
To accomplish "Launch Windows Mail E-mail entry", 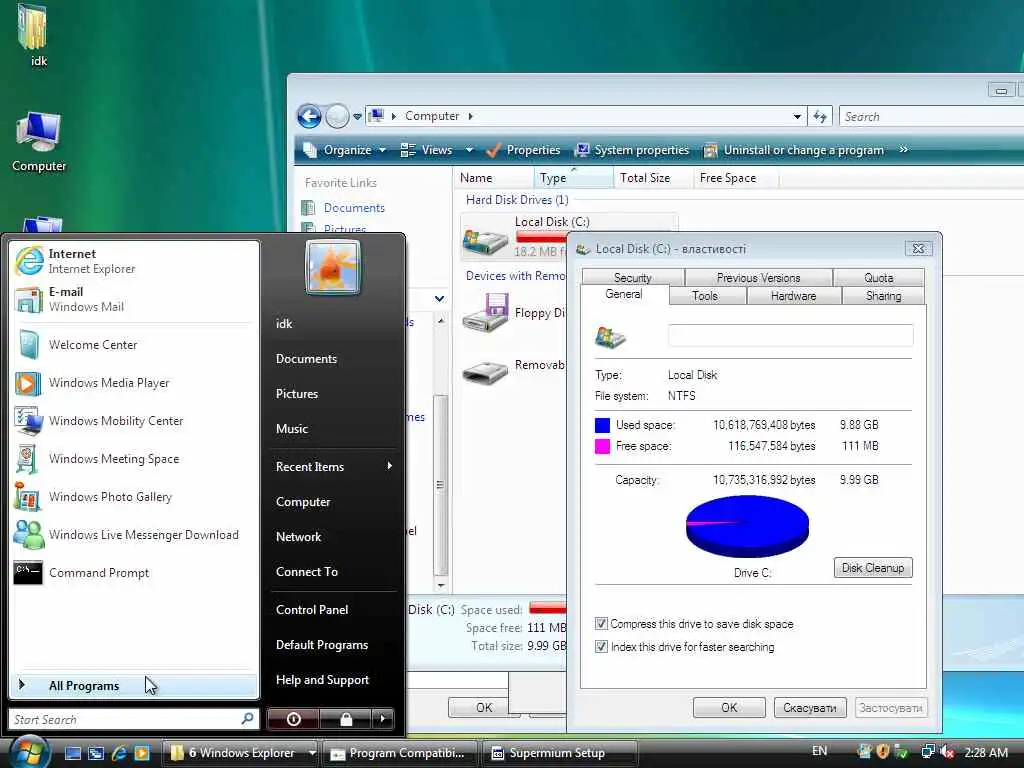I will click(135, 299).
